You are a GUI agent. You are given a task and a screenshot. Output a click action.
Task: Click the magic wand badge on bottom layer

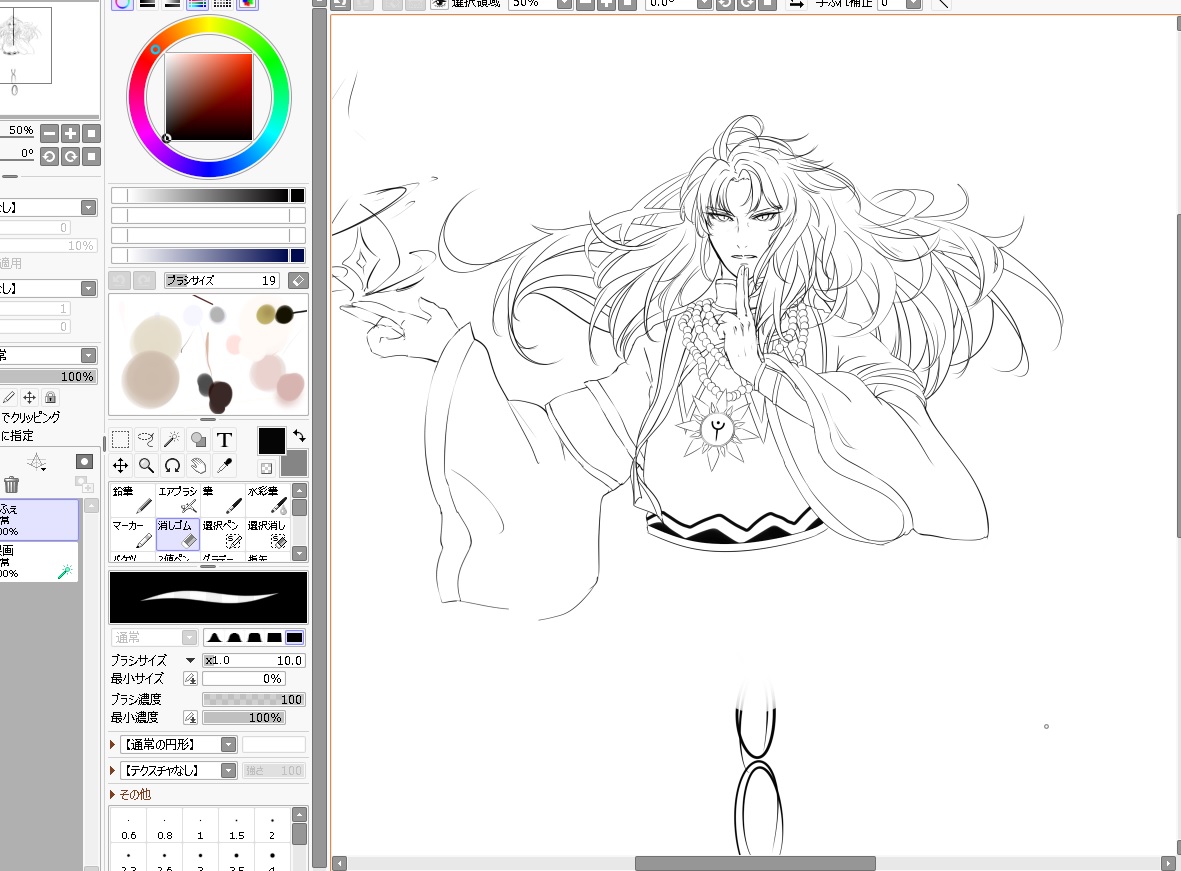coord(66,572)
